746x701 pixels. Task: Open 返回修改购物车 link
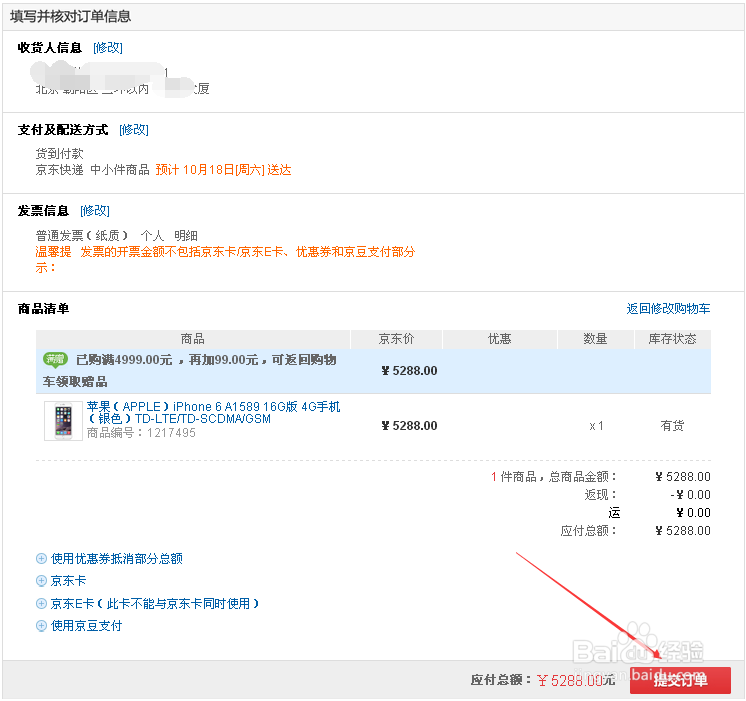668,308
